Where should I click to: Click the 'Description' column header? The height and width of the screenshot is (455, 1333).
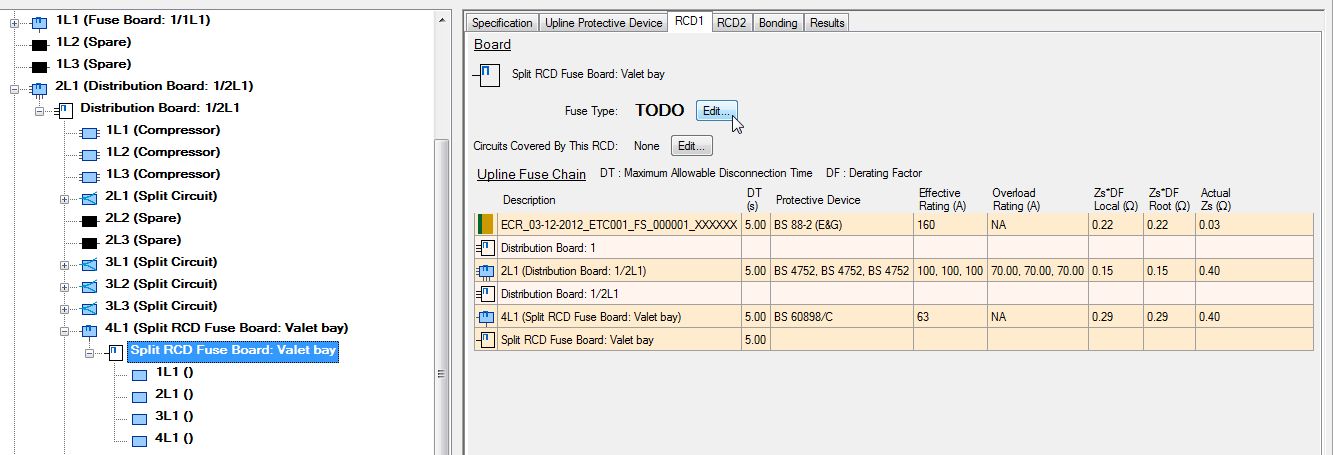529,200
